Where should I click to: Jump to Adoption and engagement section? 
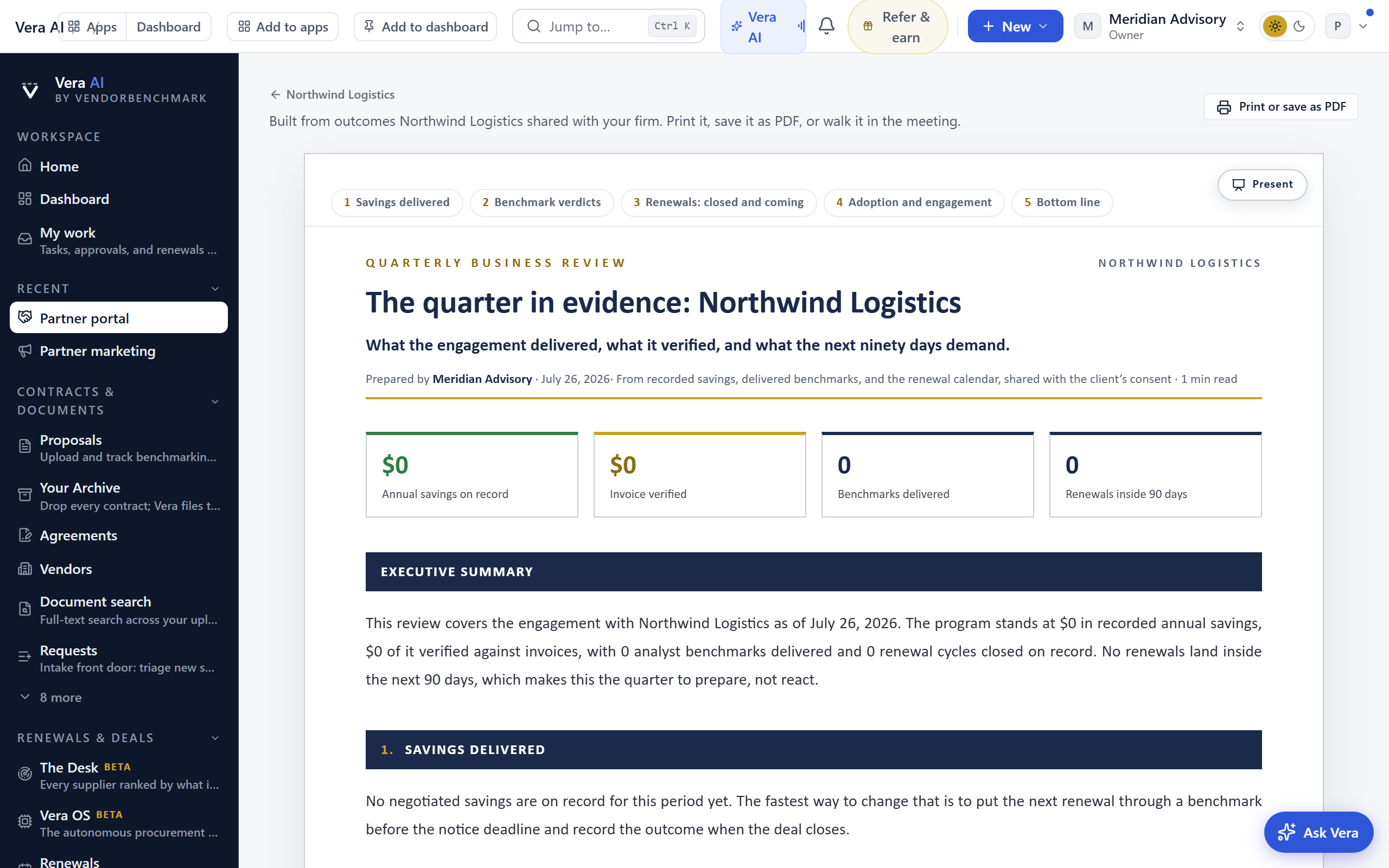(x=914, y=203)
